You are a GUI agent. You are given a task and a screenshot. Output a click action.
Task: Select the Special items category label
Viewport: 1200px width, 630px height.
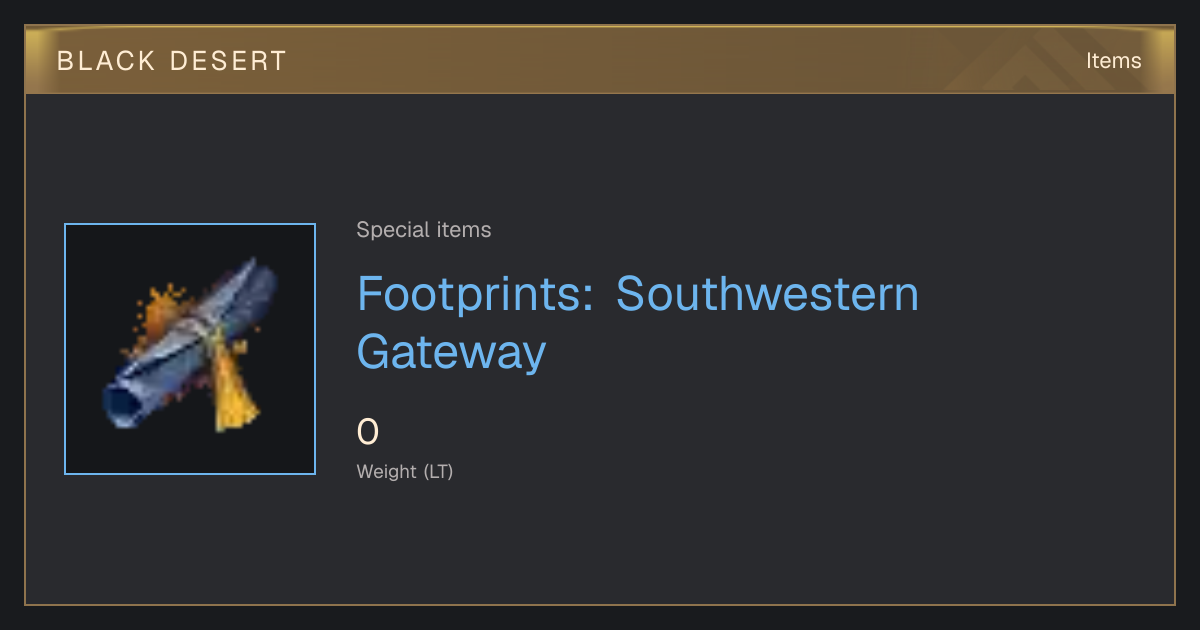pos(424,230)
